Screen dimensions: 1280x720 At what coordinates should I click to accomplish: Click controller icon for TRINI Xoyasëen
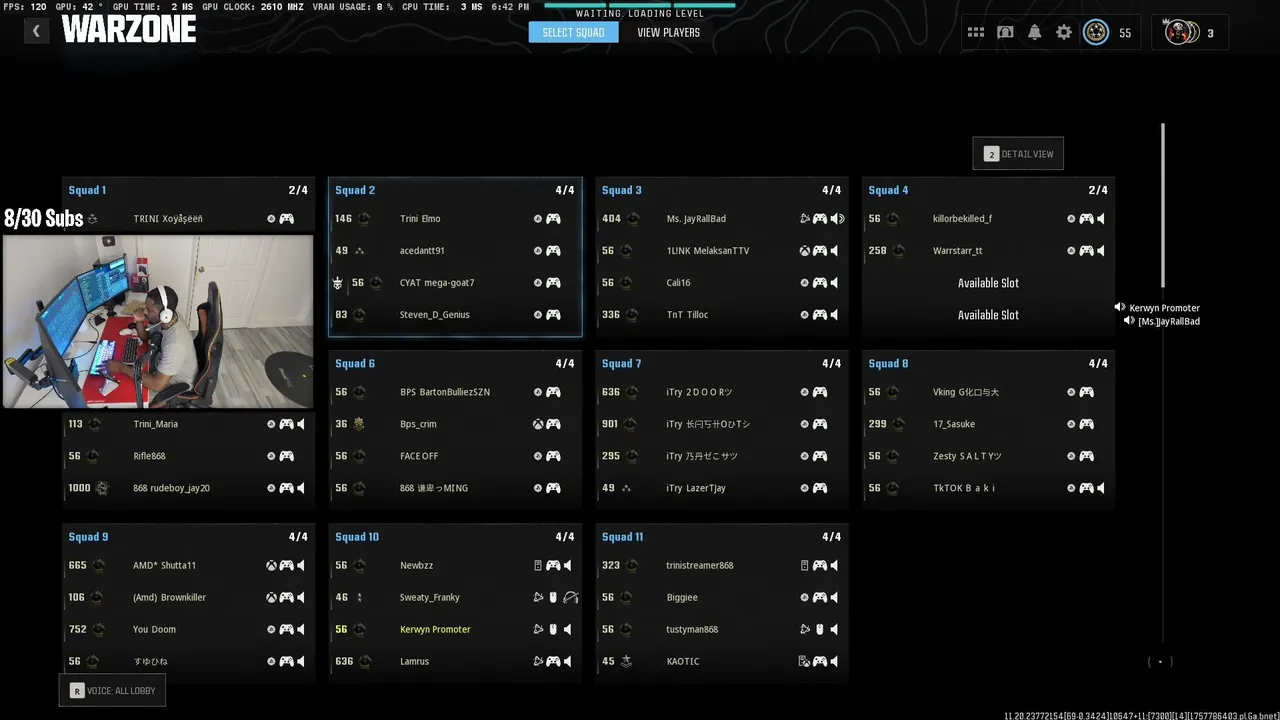pos(286,219)
